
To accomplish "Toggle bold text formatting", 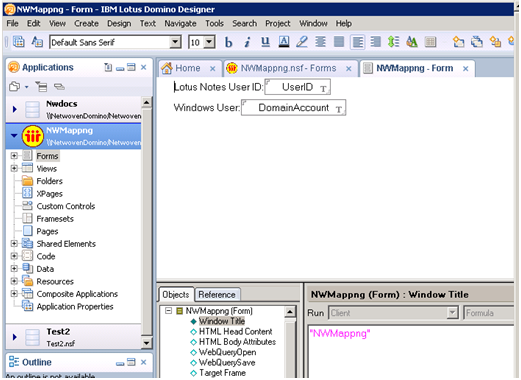I will tap(228, 42).
